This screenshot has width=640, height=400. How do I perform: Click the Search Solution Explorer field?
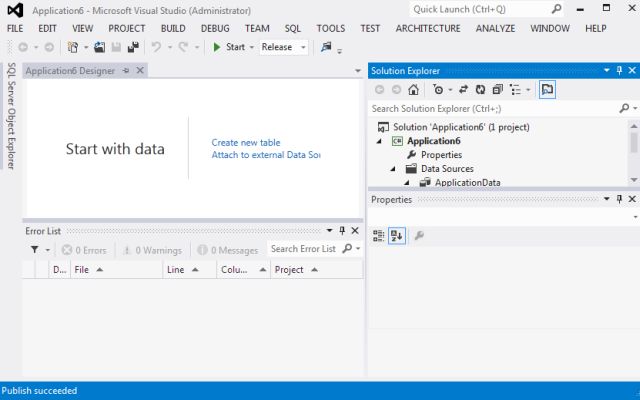click(x=502, y=109)
